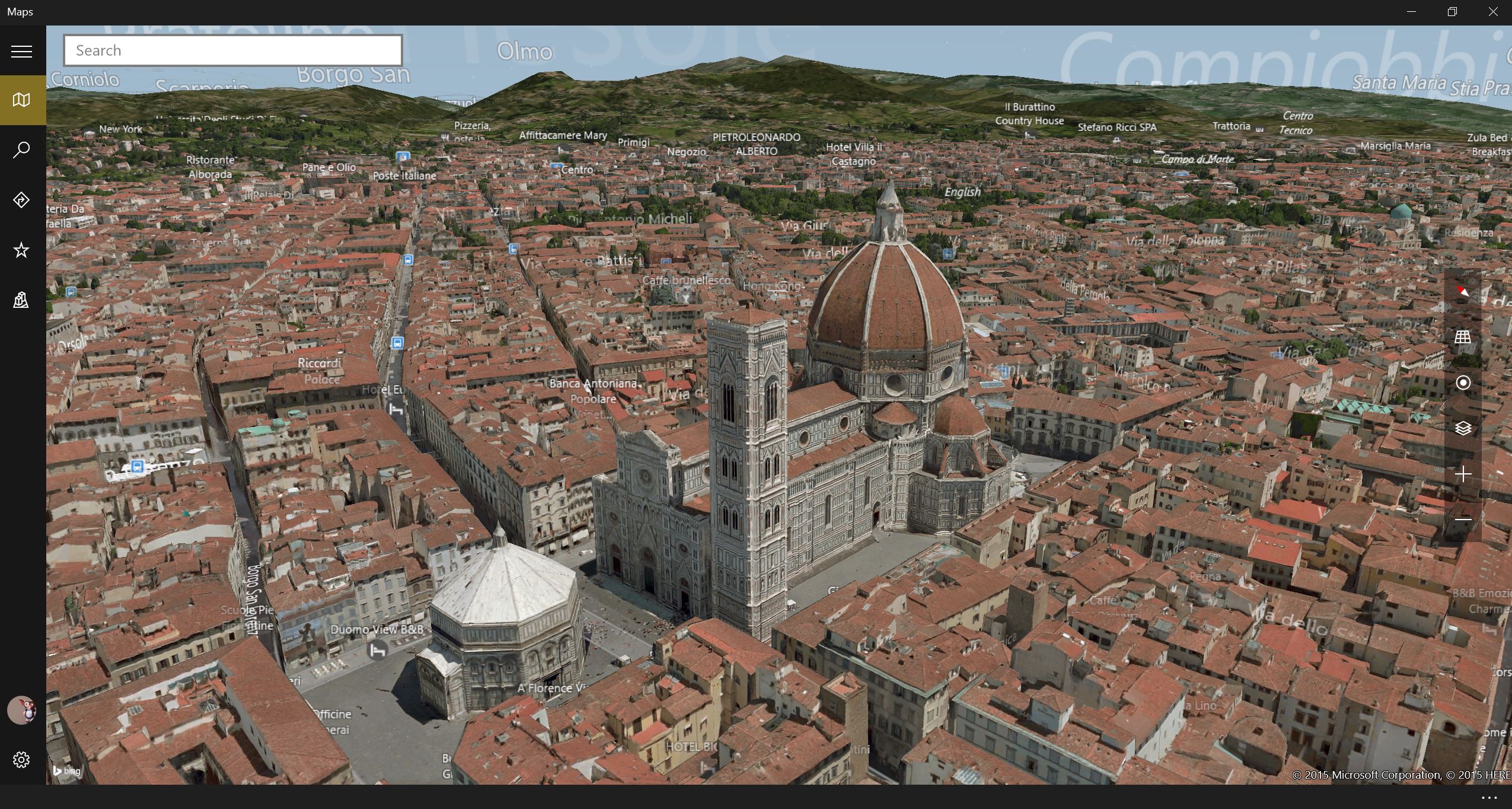Screen dimensions: 1512x809
Task: Select the Caffe brunellesco label
Action: (687, 280)
